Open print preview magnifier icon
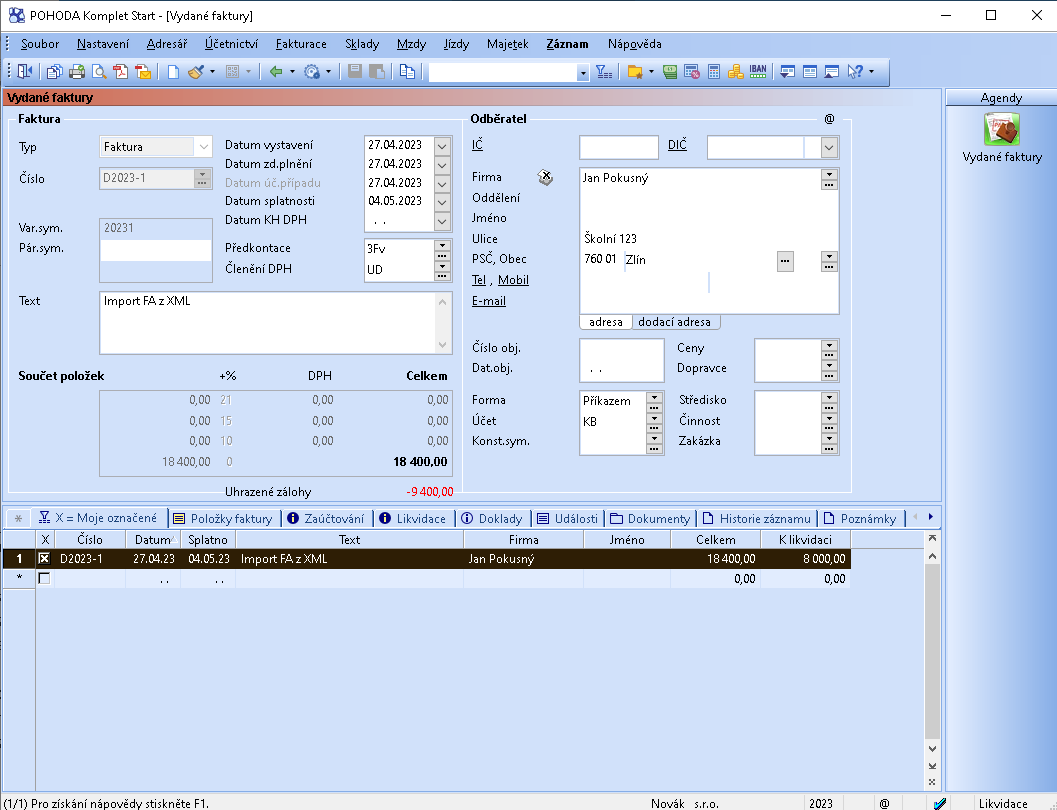 99,71
